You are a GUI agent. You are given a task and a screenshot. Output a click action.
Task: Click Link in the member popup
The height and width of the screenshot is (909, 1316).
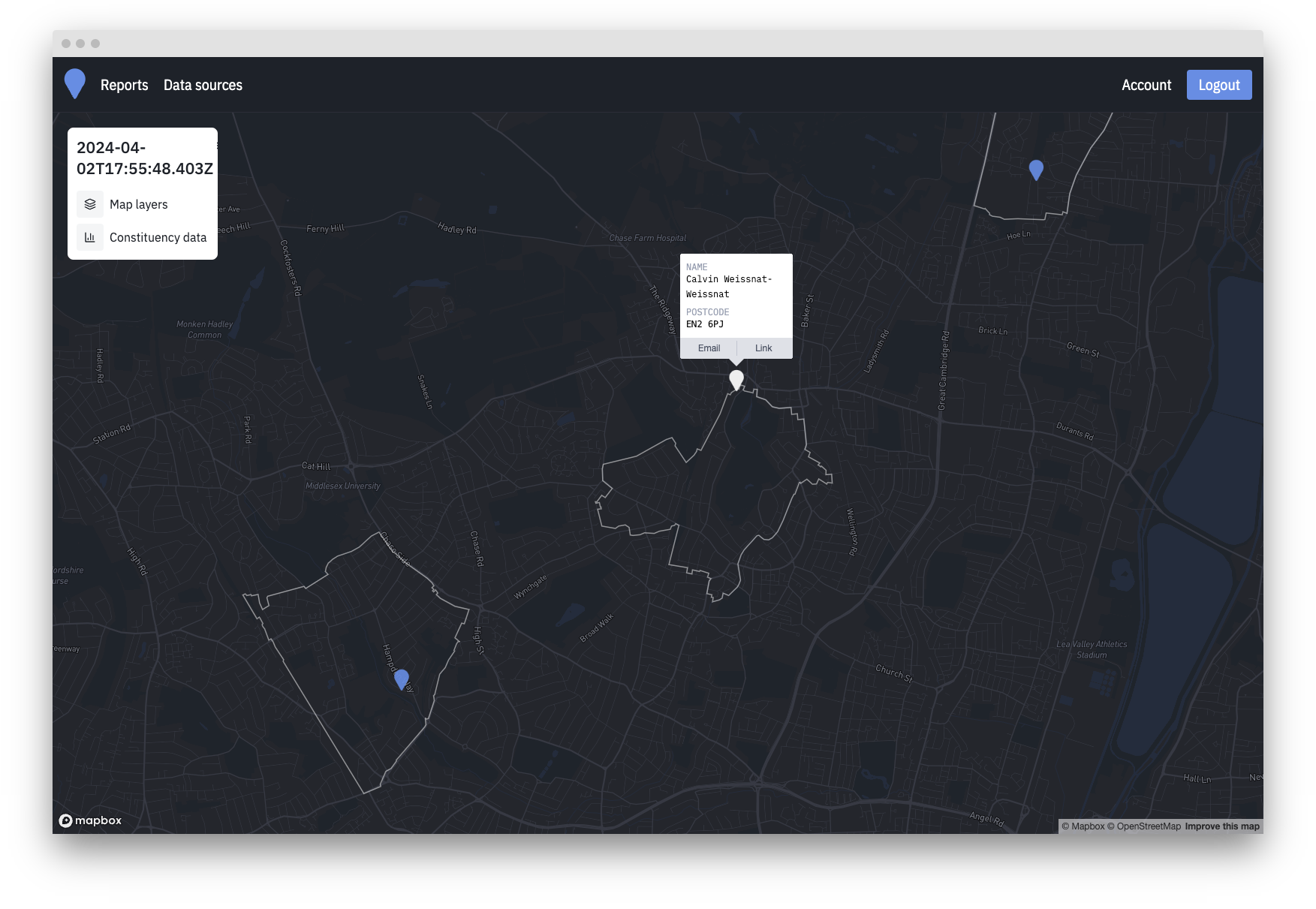click(x=763, y=348)
